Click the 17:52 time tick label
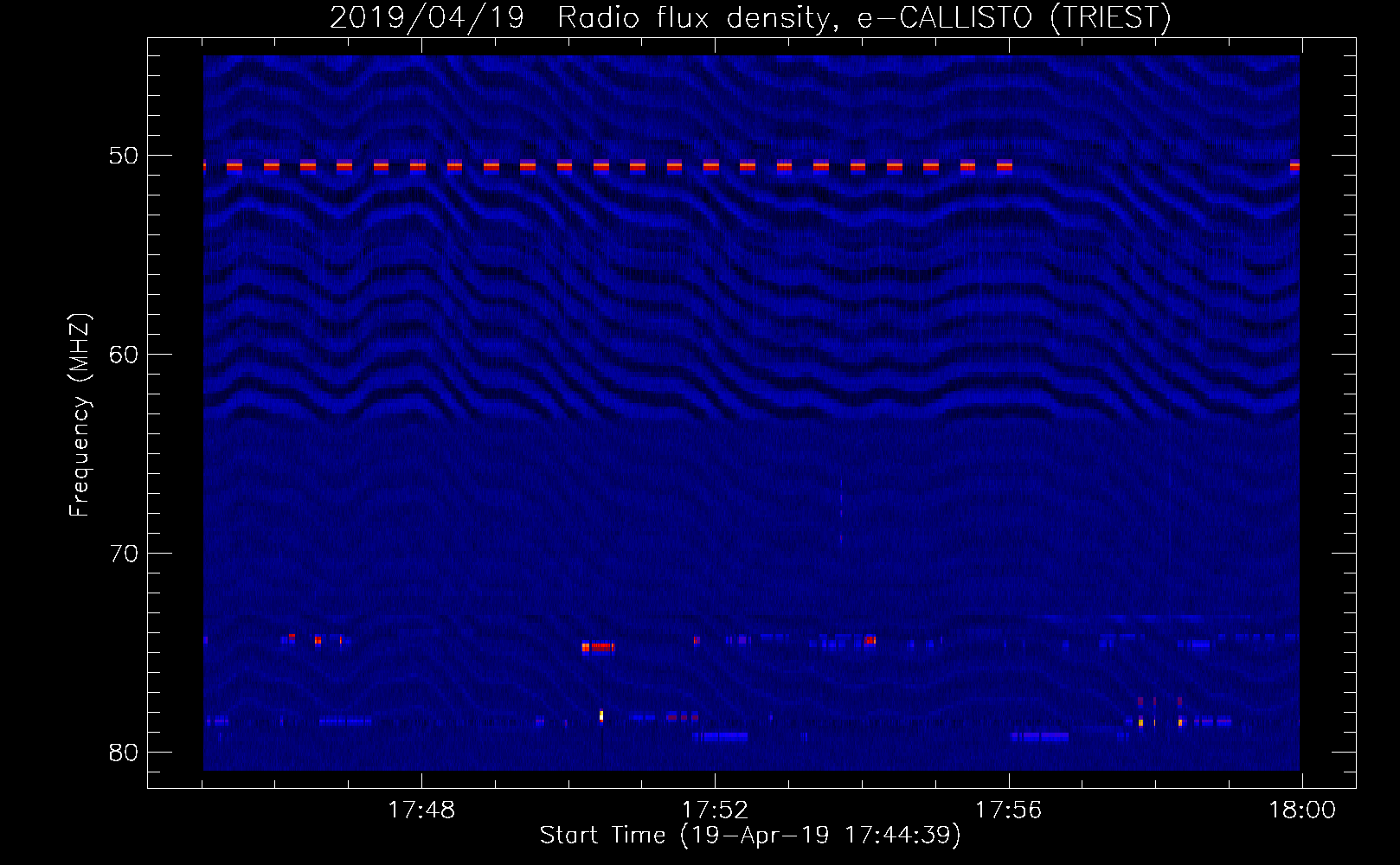Viewport: 1400px width, 865px height. [x=715, y=811]
